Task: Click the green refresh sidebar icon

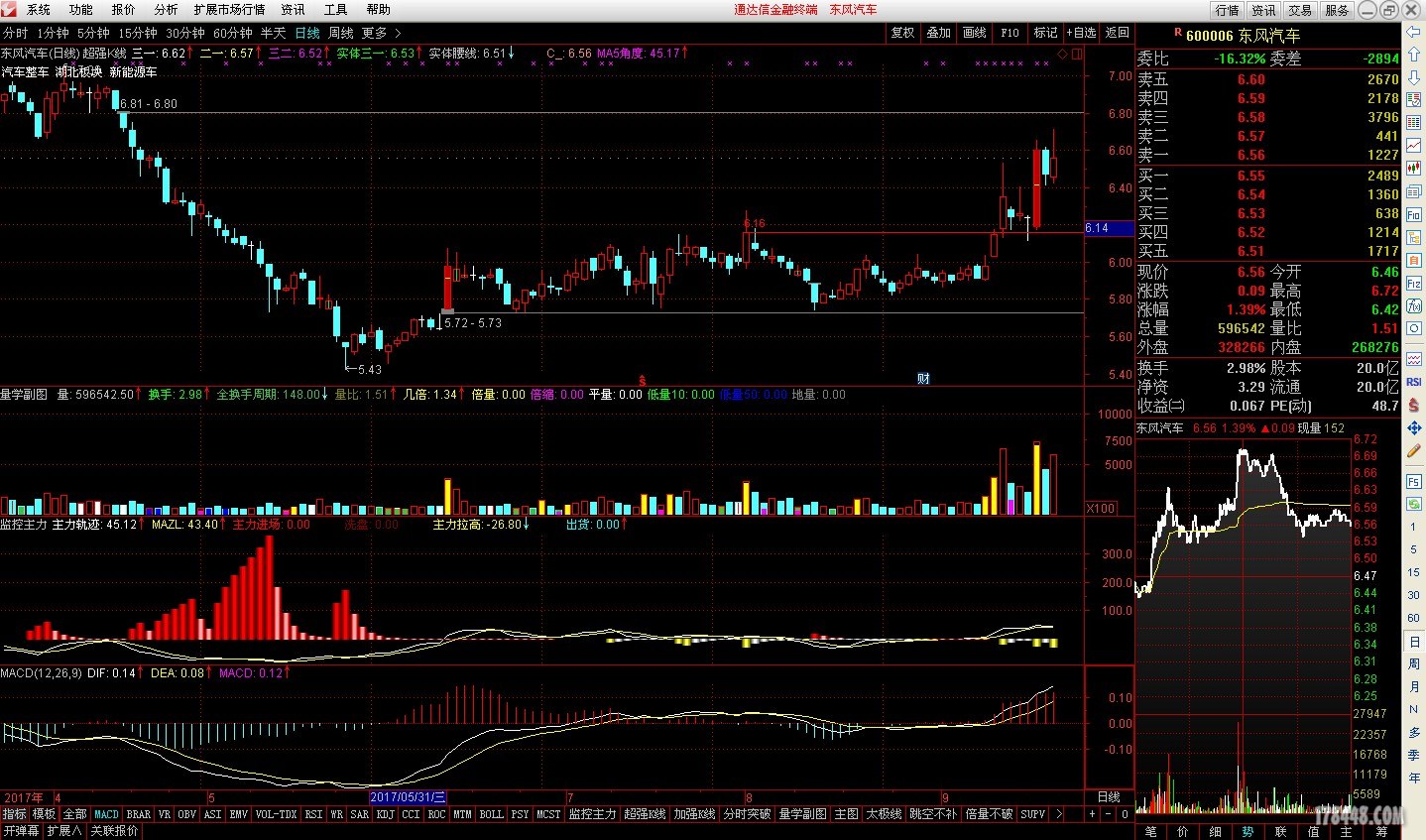Action: point(1414,505)
